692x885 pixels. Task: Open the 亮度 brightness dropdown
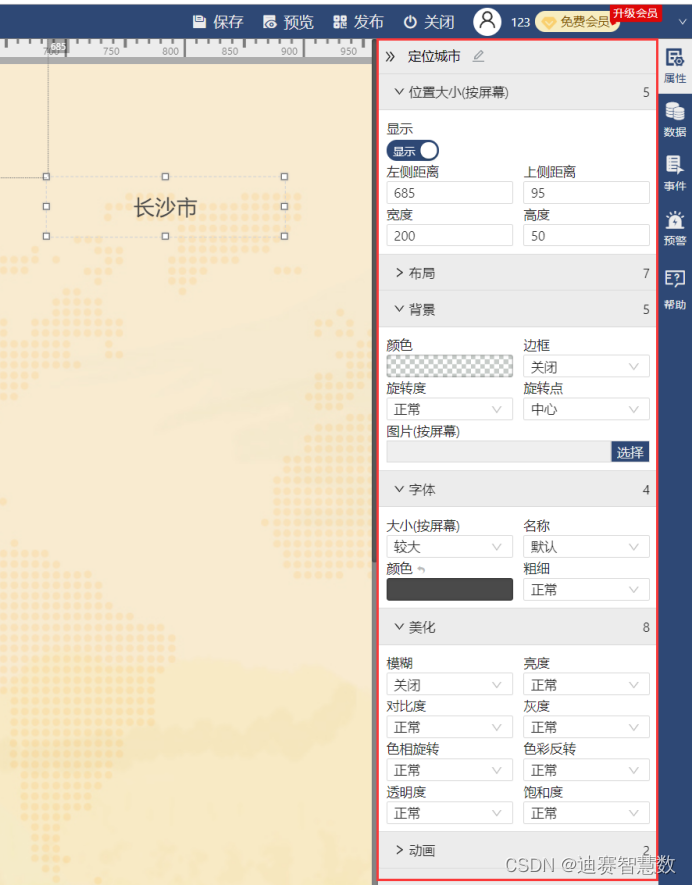pyautogui.click(x=586, y=685)
